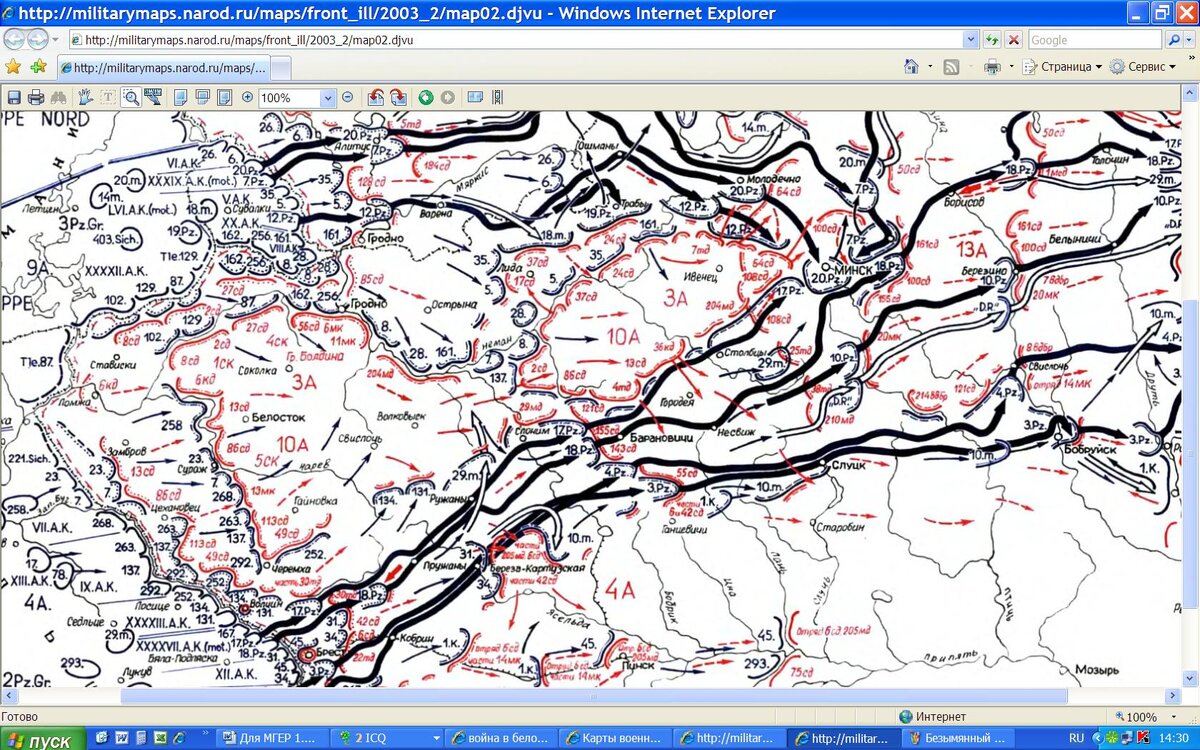Expand the Home button dropdown arrow

pos(929,67)
